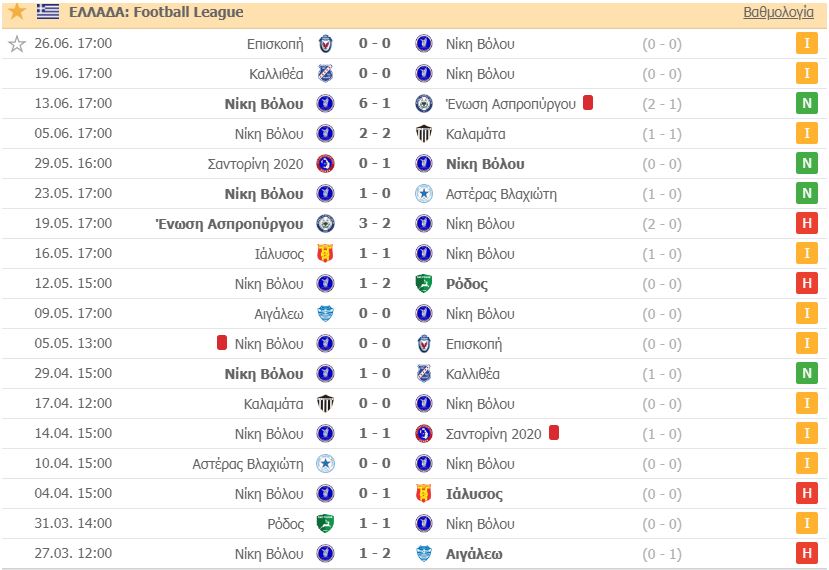Toggle the gold star for Football League
This screenshot has height=570, width=829.
pos(17,11)
